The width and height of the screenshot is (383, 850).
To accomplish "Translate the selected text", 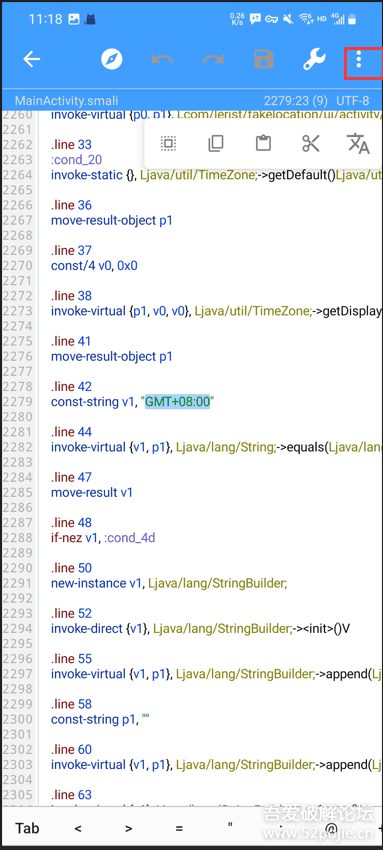I will 358,143.
